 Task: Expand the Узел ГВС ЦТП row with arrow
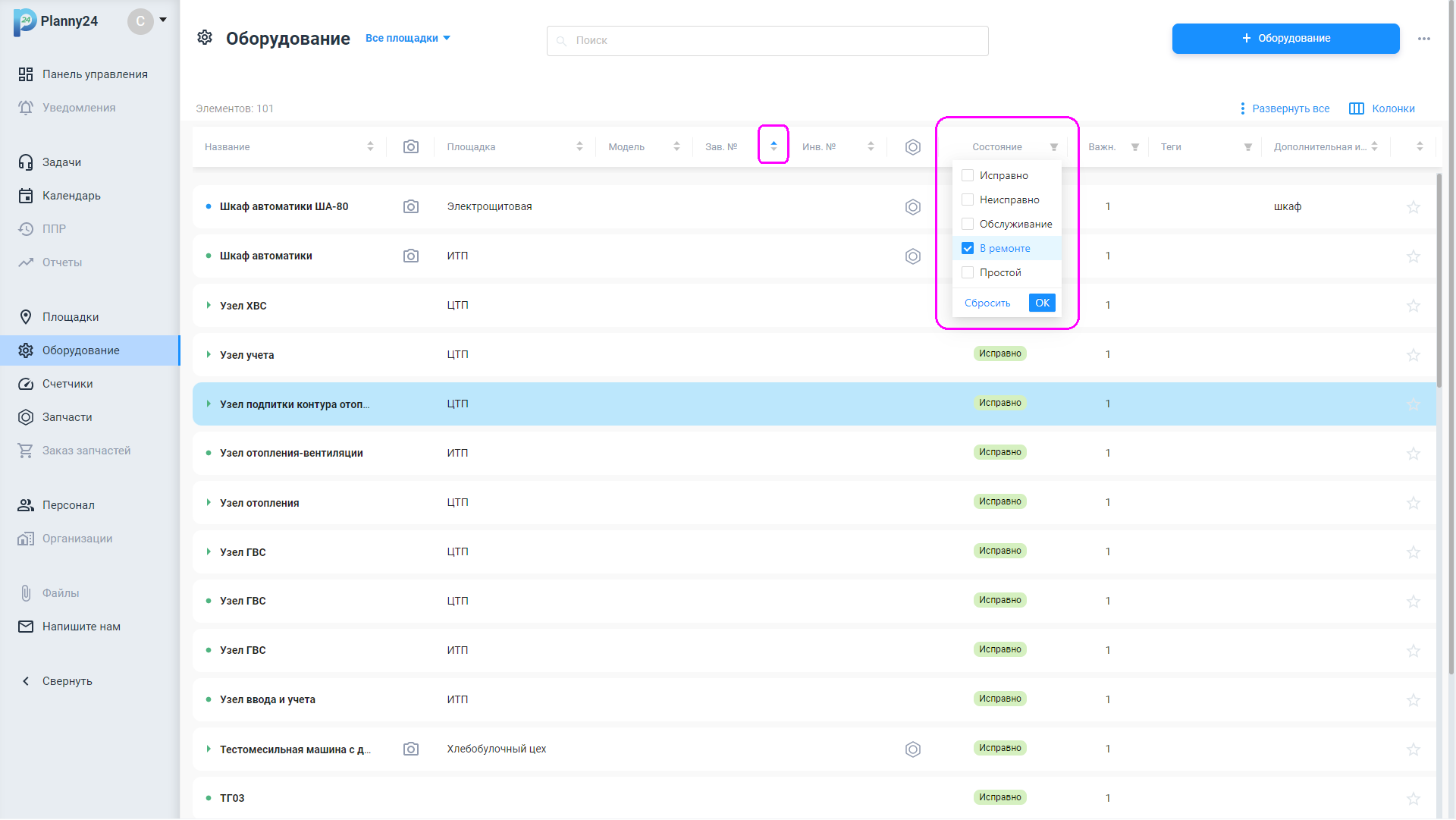209,551
